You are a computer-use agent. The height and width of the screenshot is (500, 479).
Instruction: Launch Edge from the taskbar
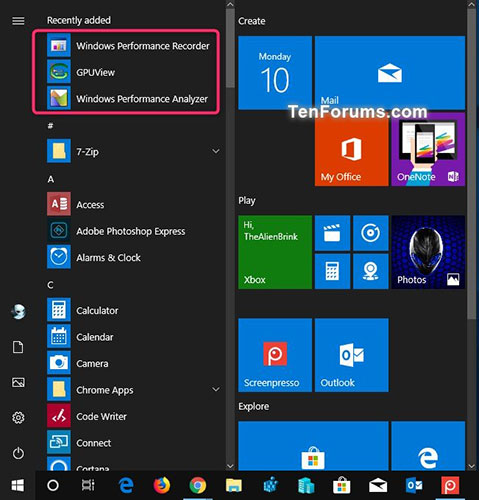(x=126, y=485)
